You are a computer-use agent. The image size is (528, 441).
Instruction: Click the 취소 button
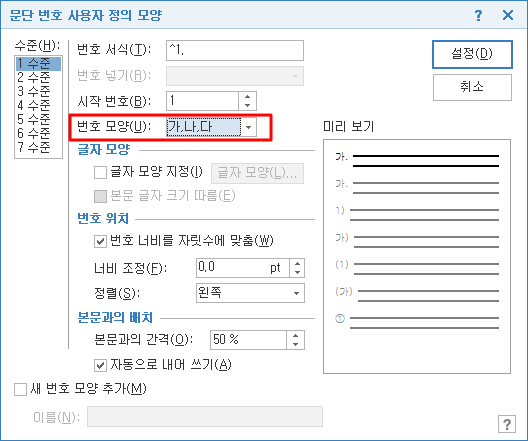(472, 88)
